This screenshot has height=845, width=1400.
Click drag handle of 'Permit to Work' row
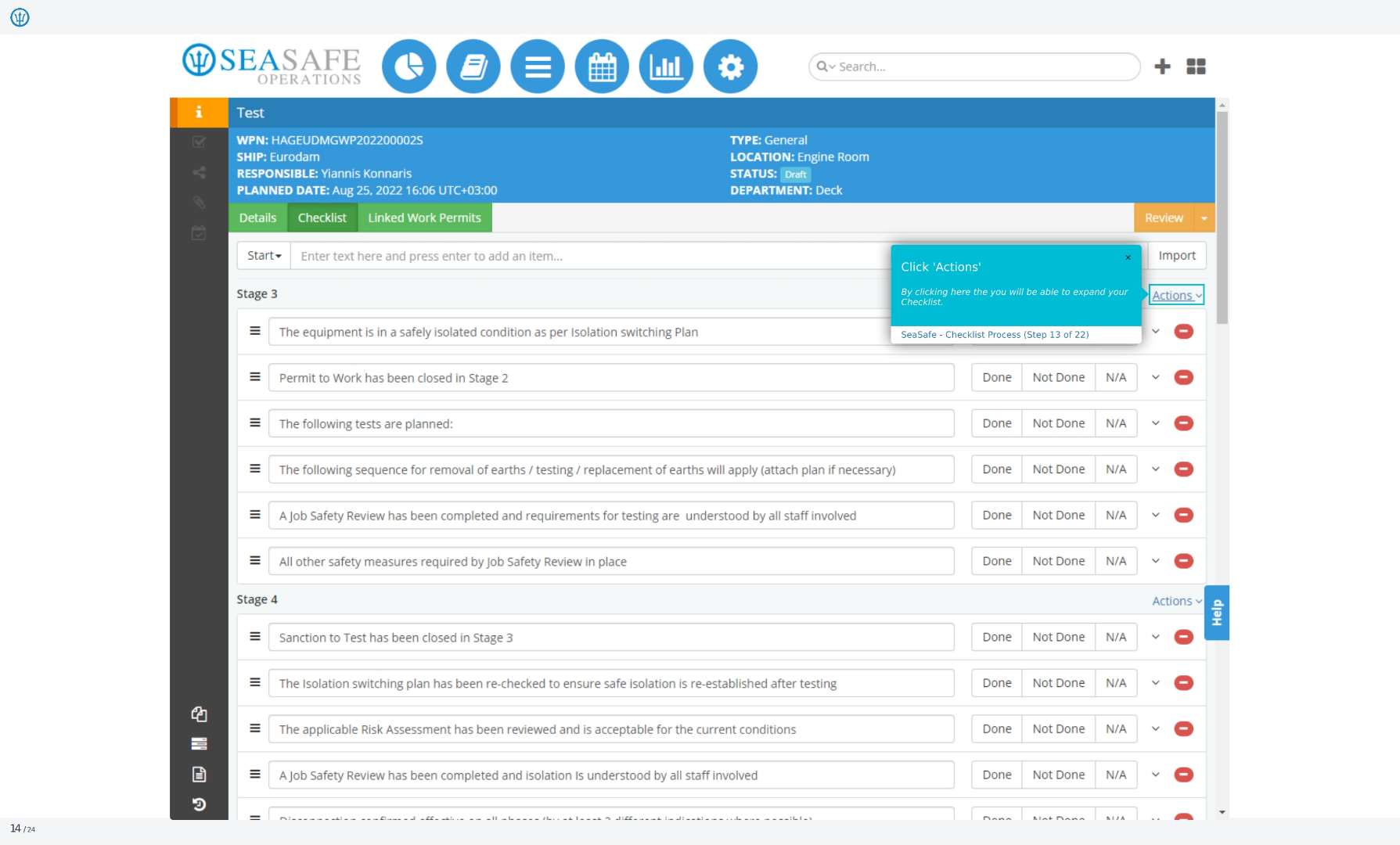pyautogui.click(x=255, y=376)
